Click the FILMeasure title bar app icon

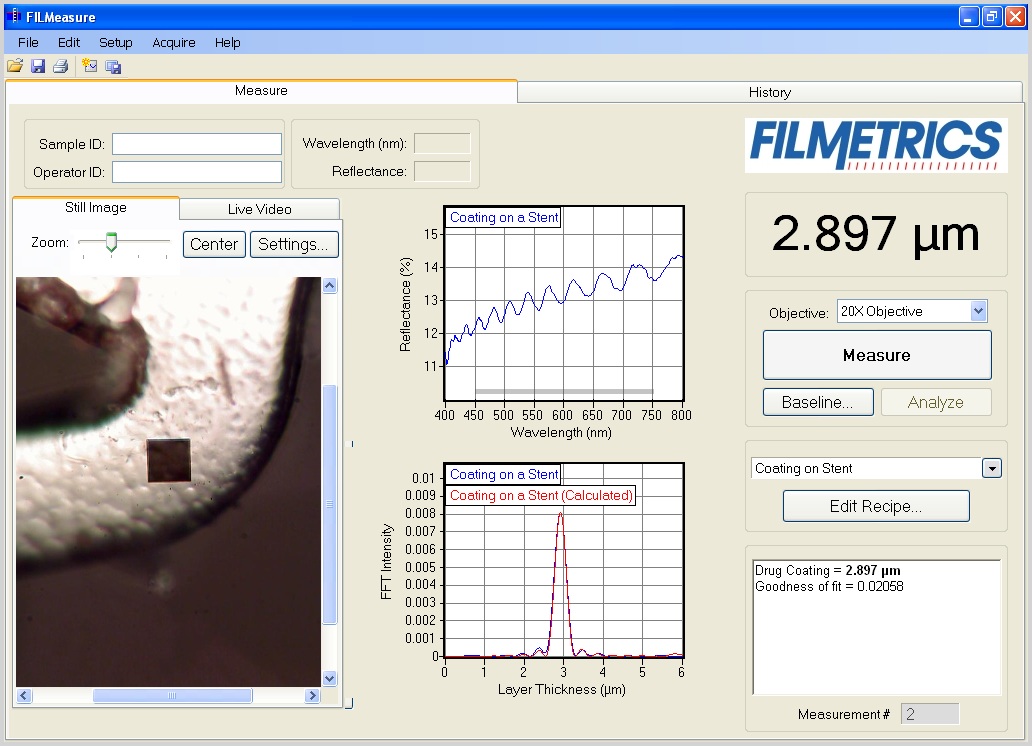pyautogui.click(x=14, y=16)
